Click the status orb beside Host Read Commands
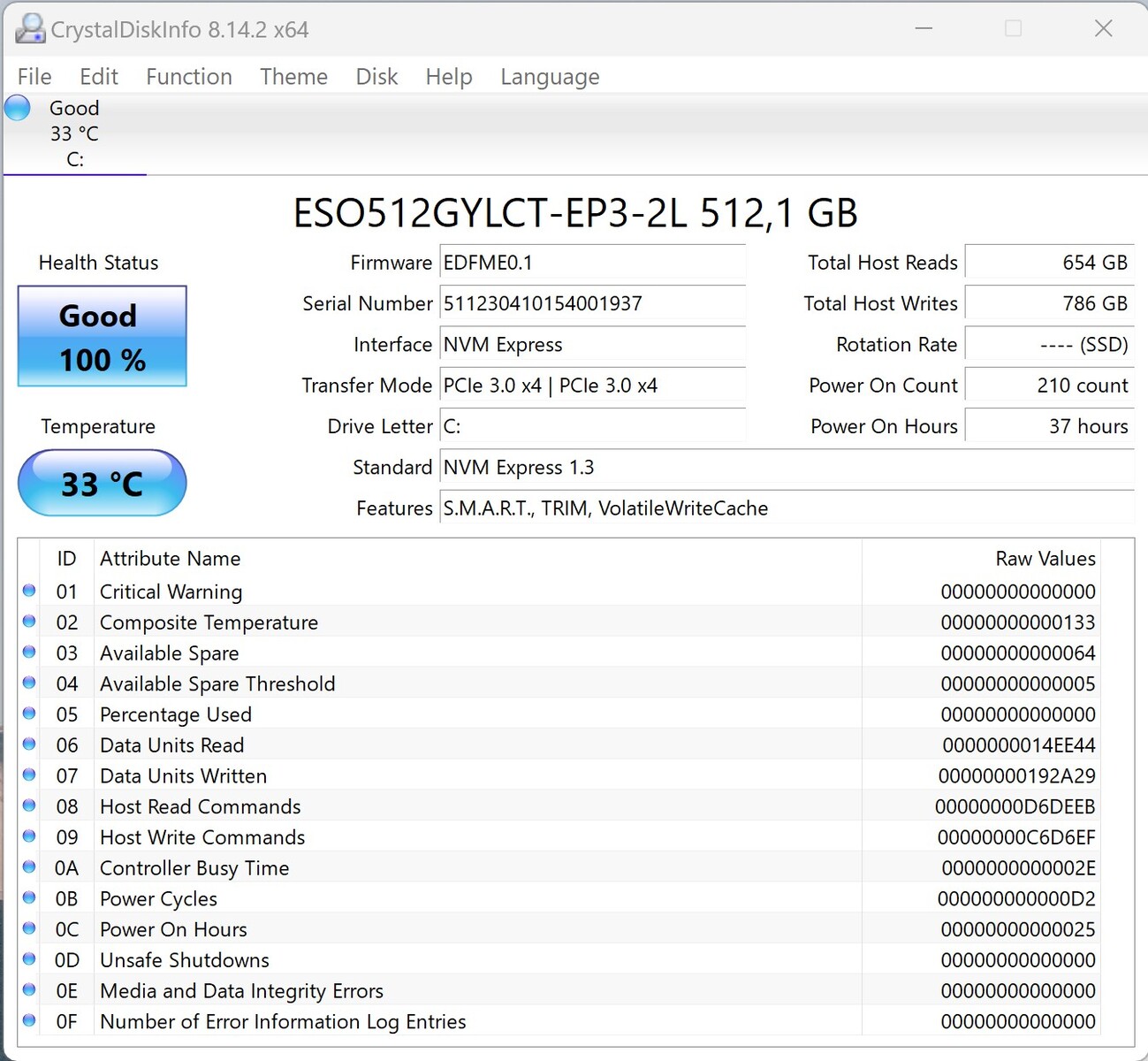This screenshot has height=1061, width=1148. [x=29, y=805]
